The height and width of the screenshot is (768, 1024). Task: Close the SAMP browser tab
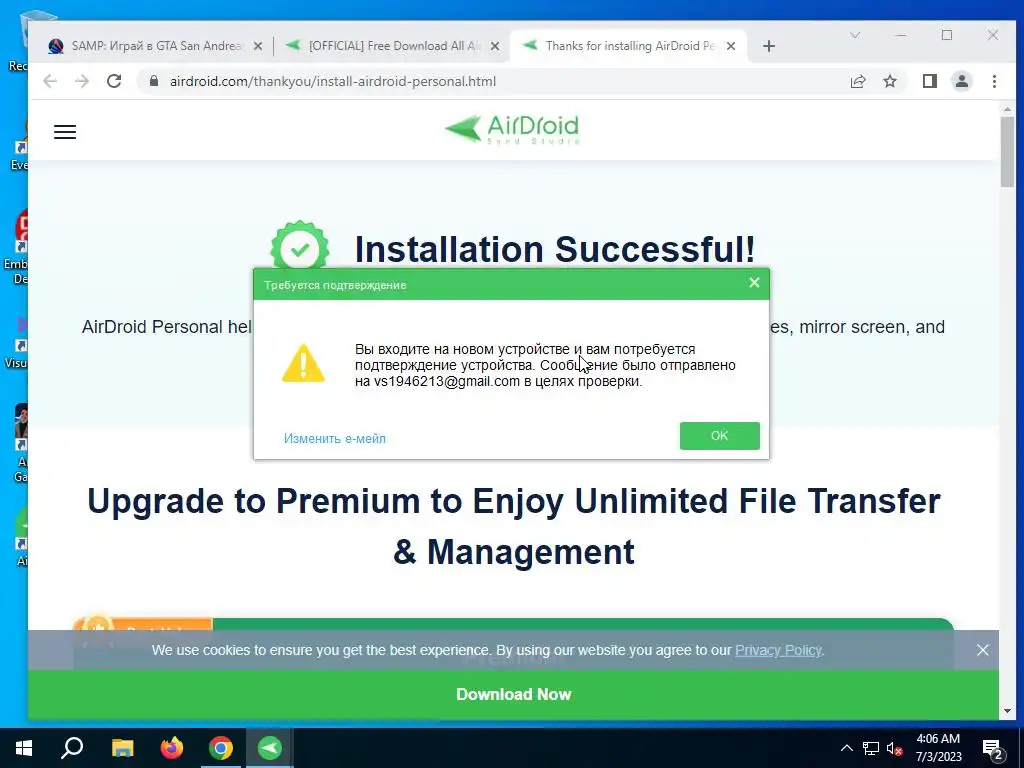tap(258, 46)
